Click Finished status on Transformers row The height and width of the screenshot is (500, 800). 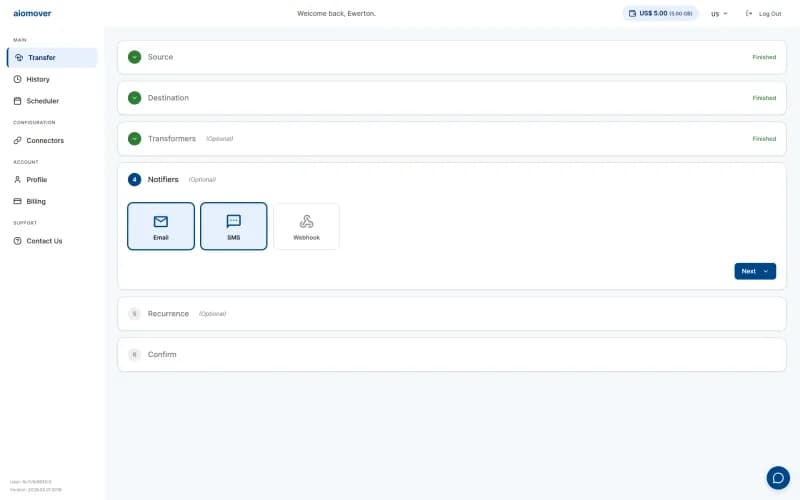coord(764,139)
